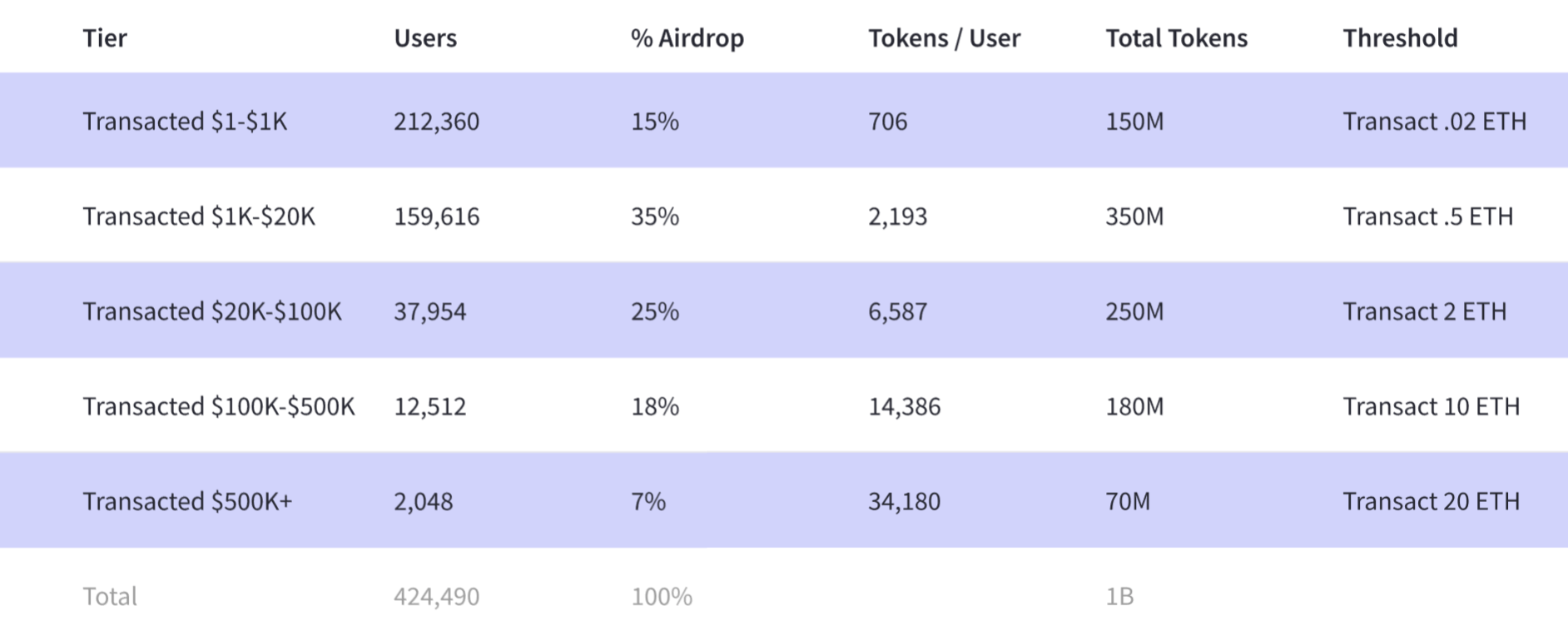
Task: Select the 2,193 tokens per user cell
Action: point(897,216)
